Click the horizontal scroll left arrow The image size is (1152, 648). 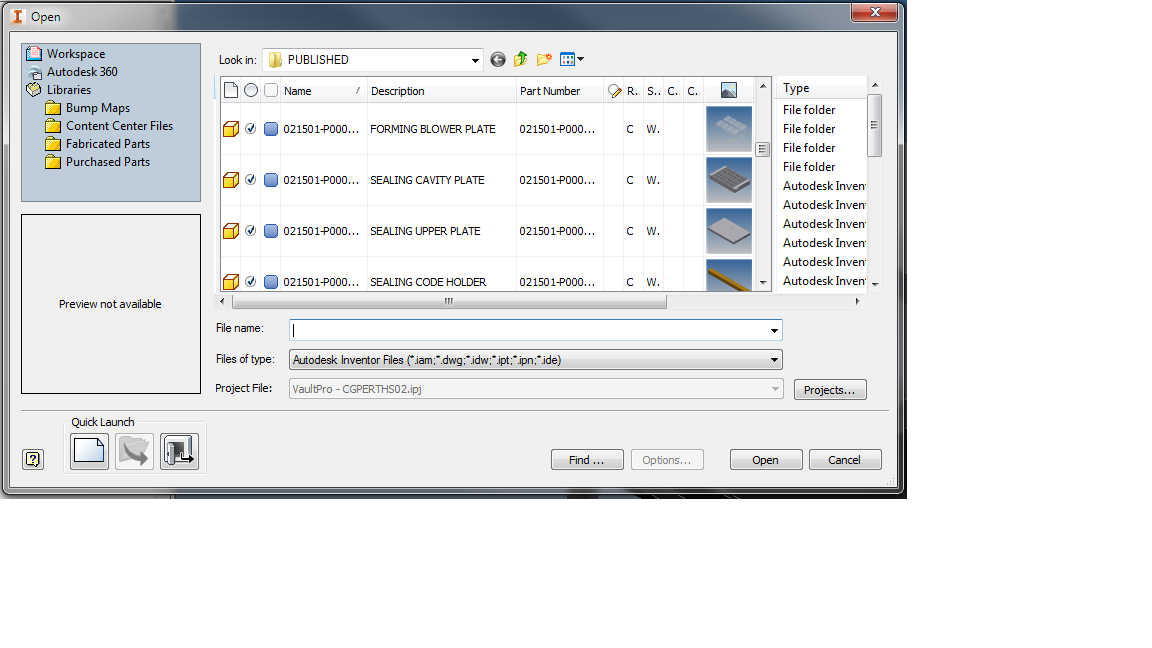223,301
